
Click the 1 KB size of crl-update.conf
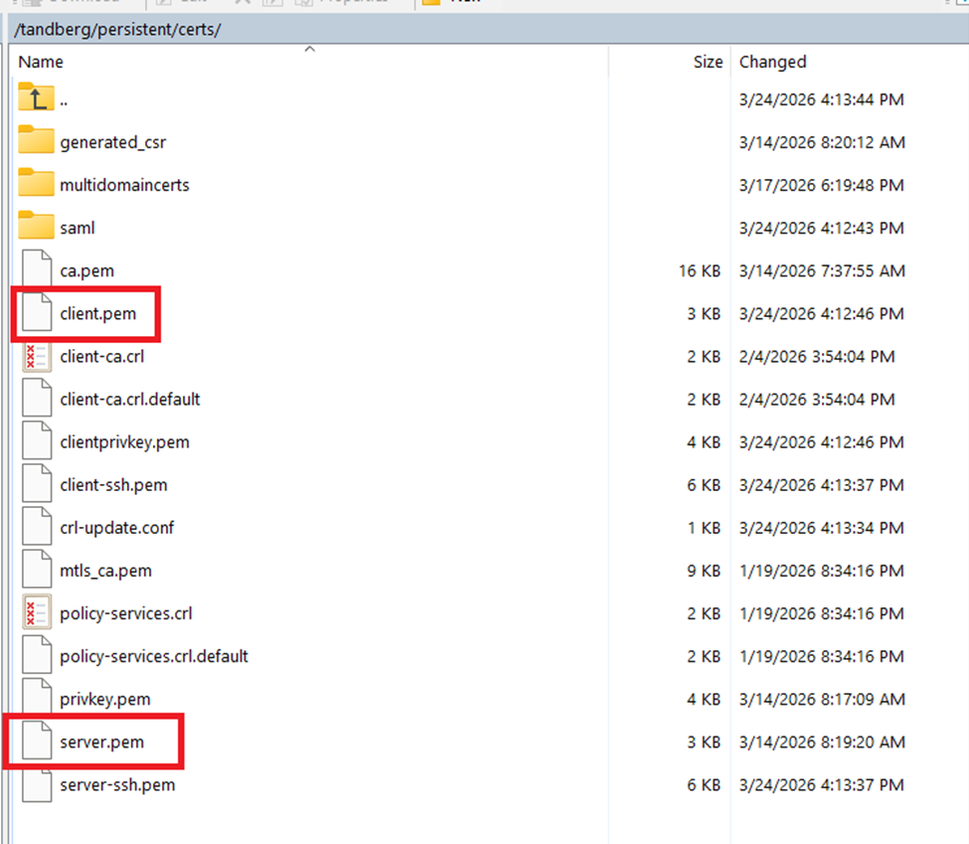(x=704, y=528)
